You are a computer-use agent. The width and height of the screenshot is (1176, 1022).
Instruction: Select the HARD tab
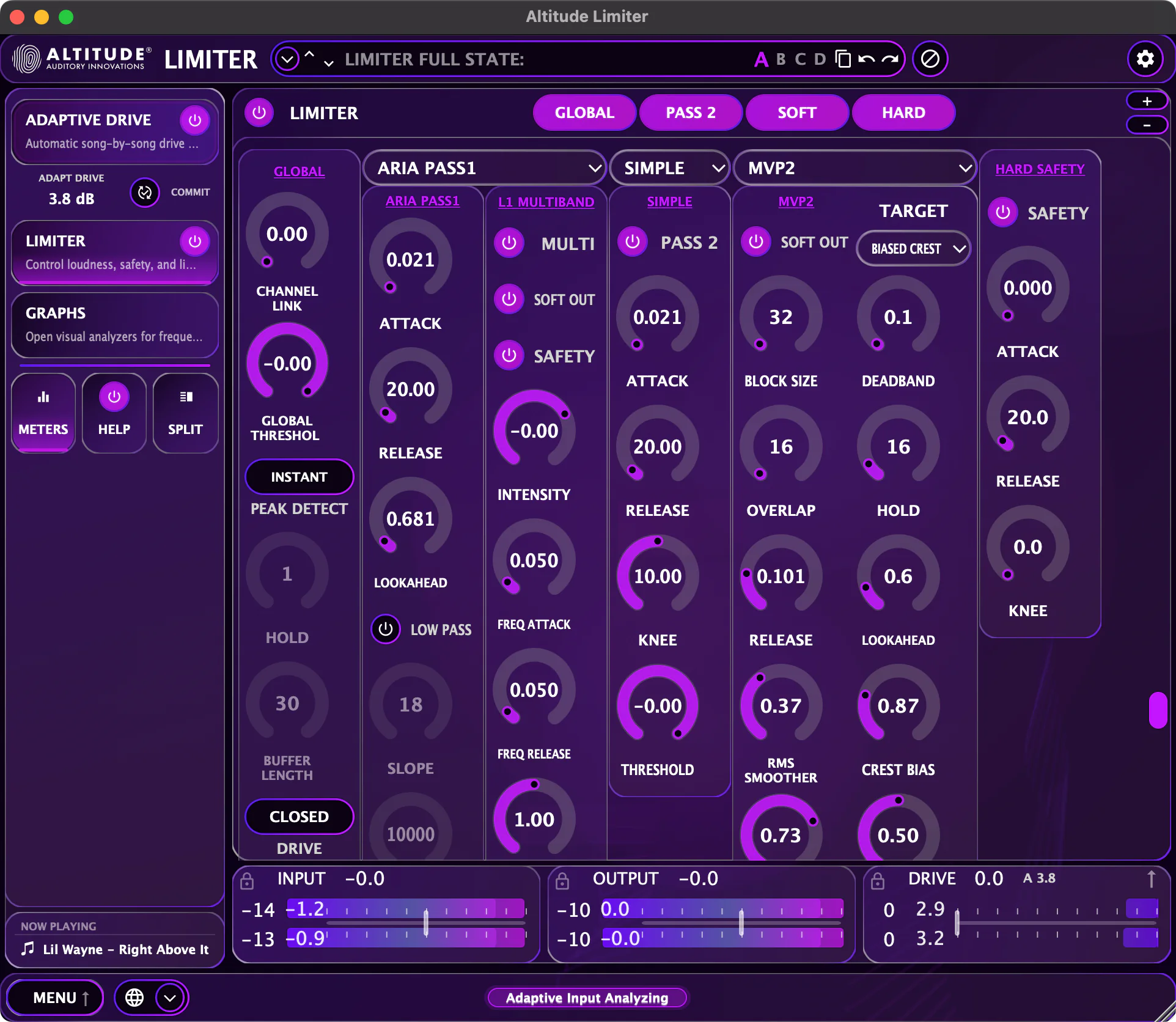click(x=903, y=112)
